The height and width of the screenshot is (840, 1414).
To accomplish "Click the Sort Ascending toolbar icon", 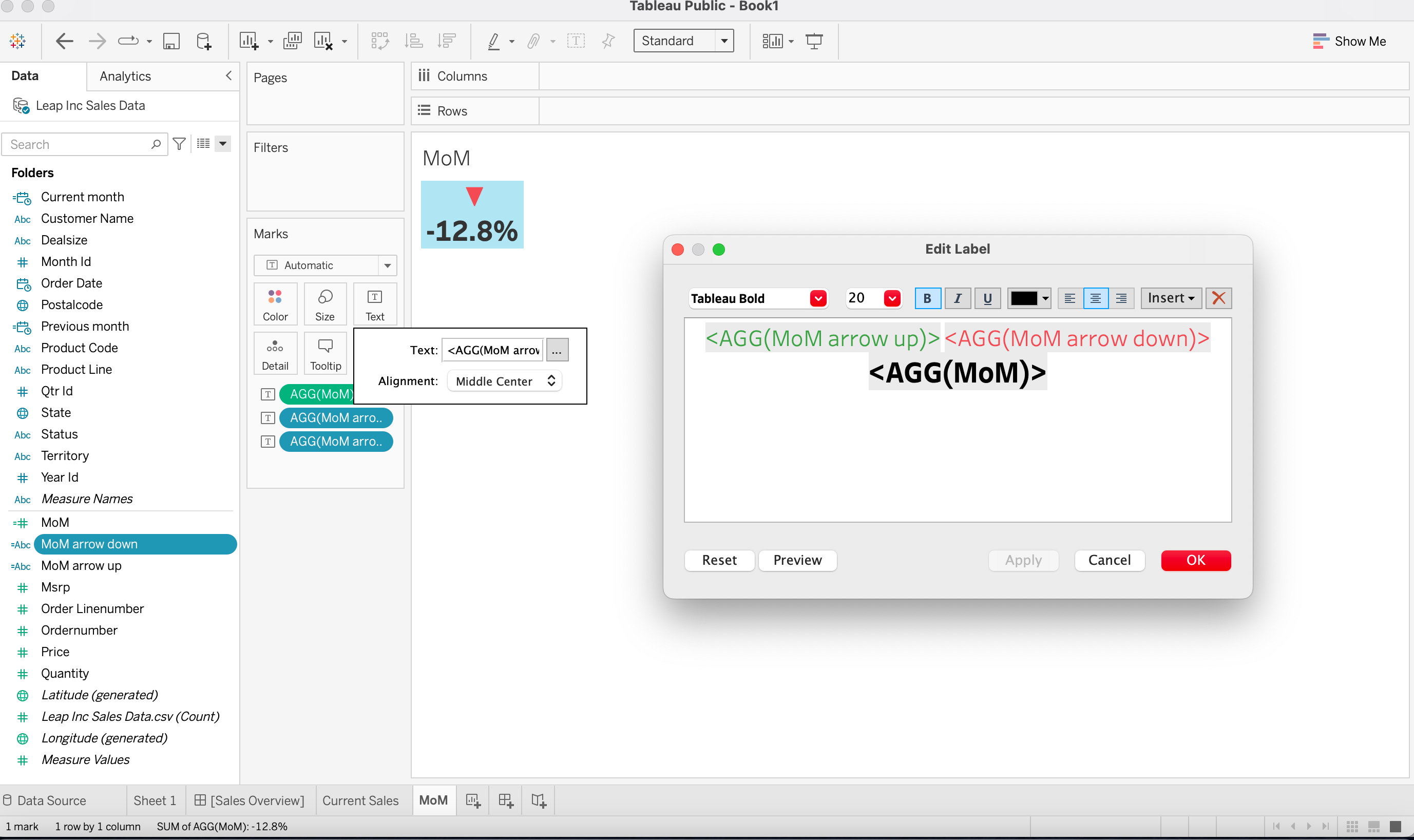I will coord(414,41).
